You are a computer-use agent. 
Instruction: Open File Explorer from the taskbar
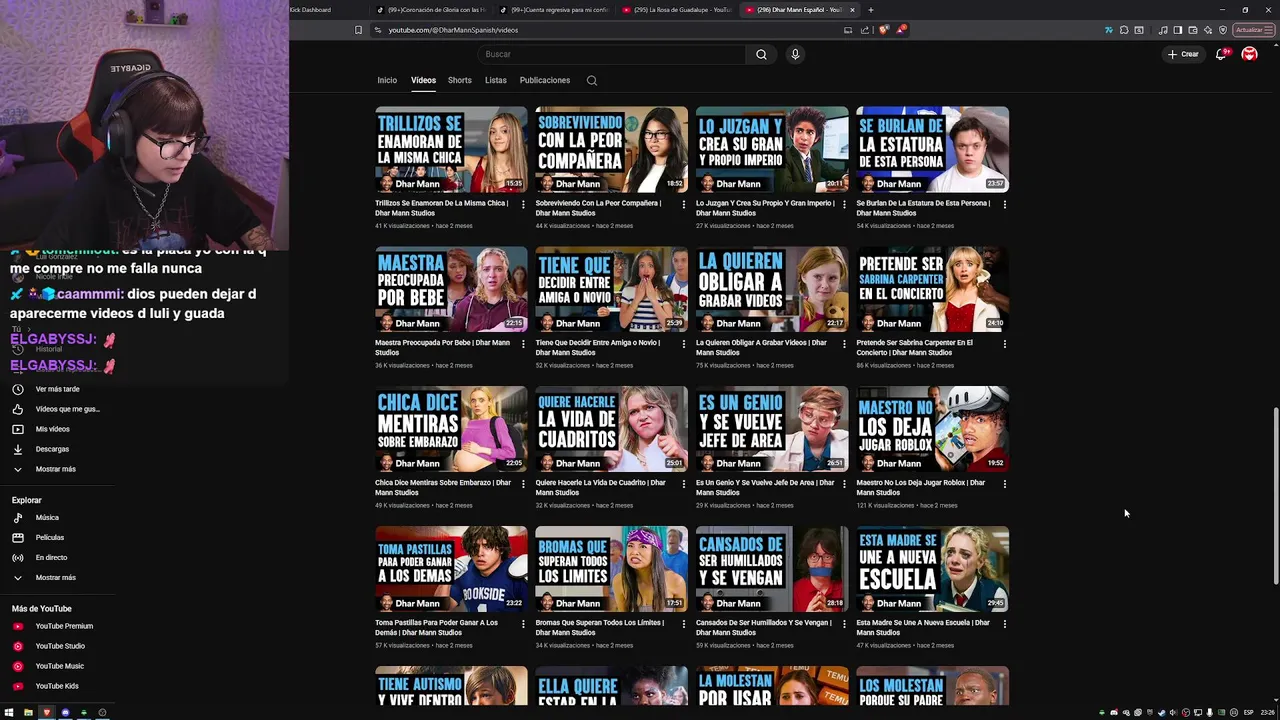28,712
